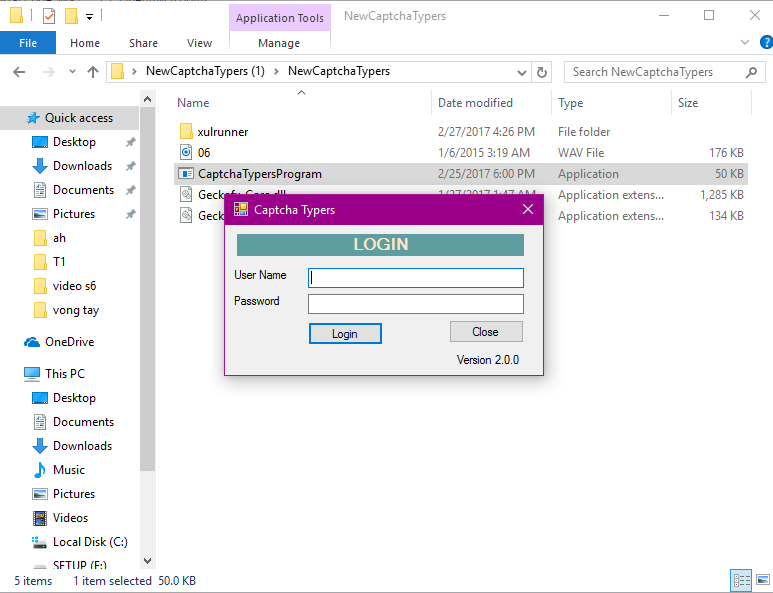
Task: Open recent locations dropdown arrow
Action: pos(72,72)
